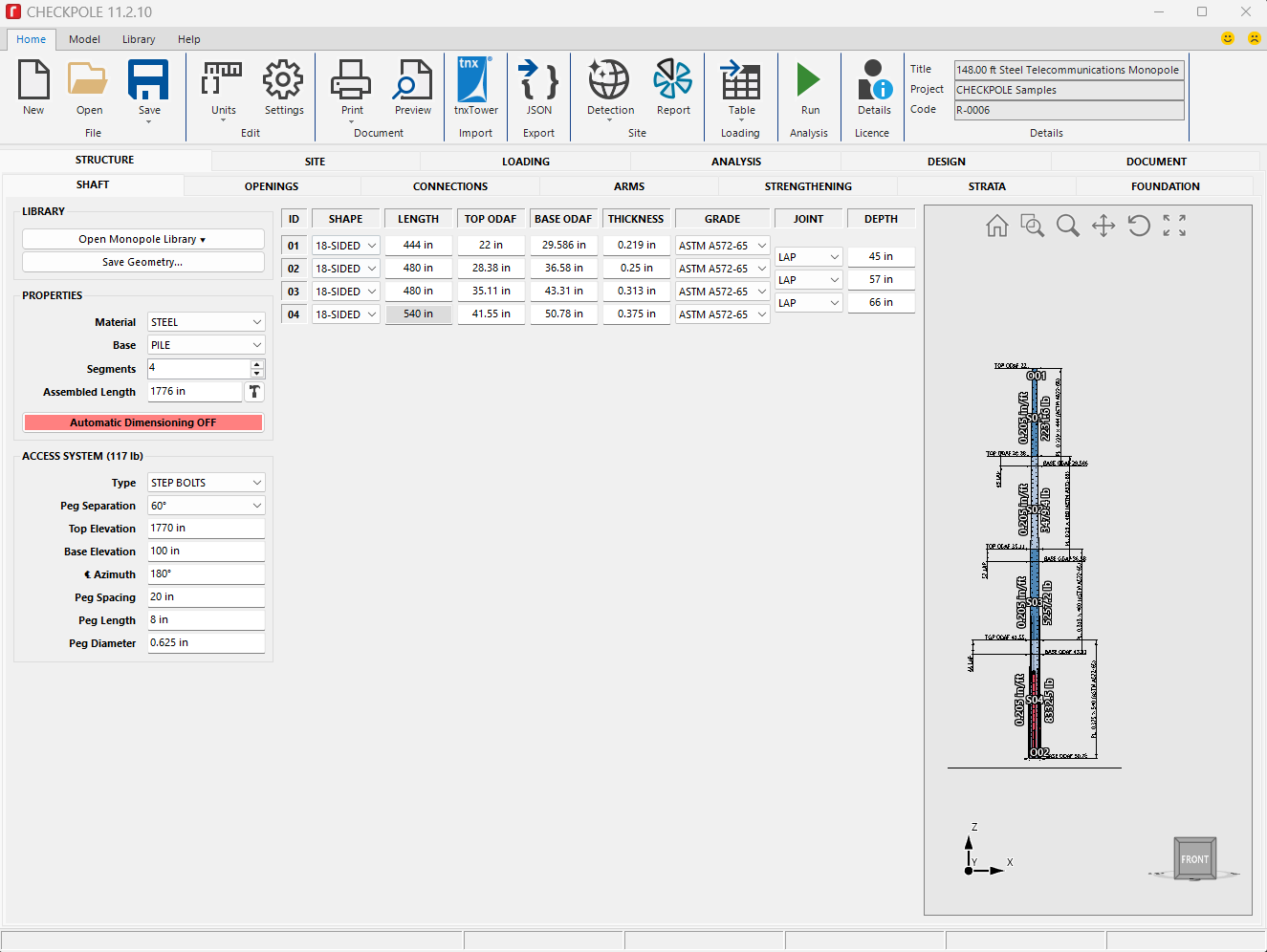The width and height of the screenshot is (1267, 952).
Task: Click the FRONT view cube
Action: point(1194,858)
